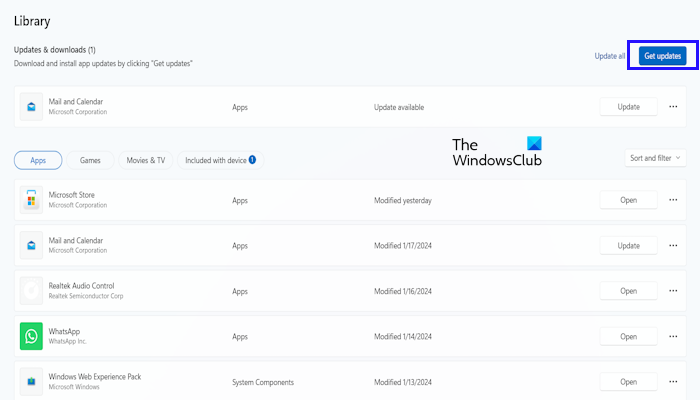Click Realtek Semiconductor Corp publisher text
The height and width of the screenshot is (400, 700).
(86, 296)
